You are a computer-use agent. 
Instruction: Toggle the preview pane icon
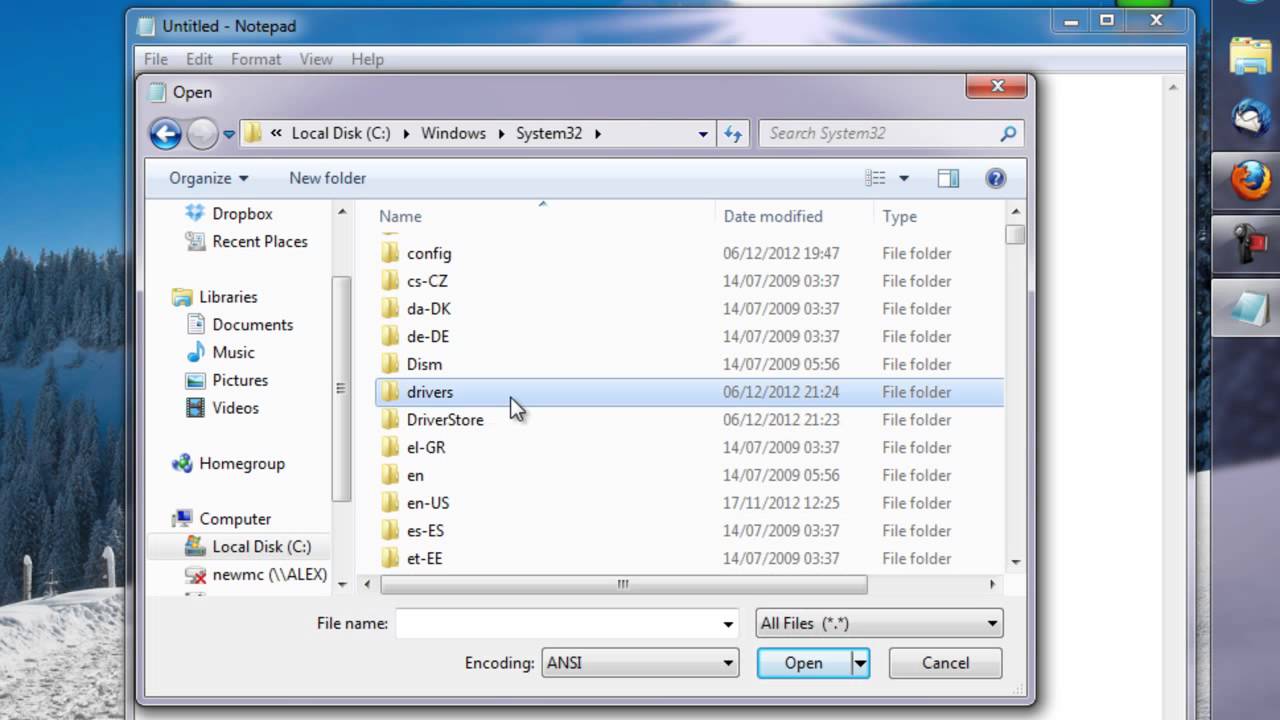(x=948, y=178)
